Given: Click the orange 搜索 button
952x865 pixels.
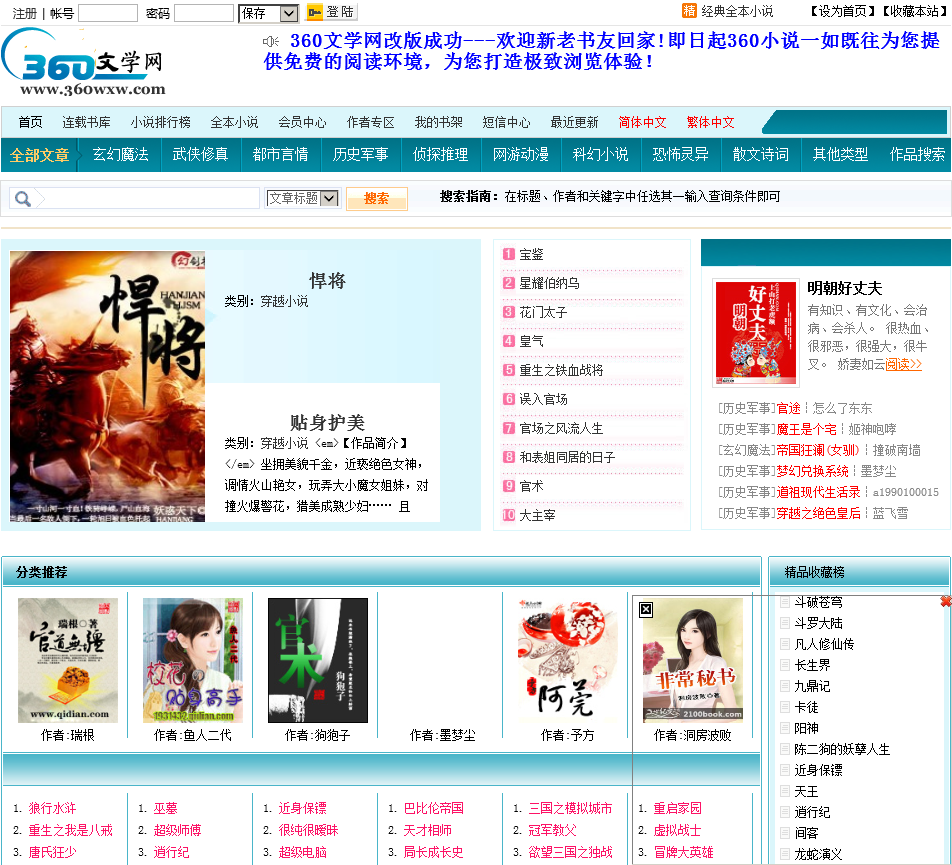Looking at the screenshot, I should (x=376, y=198).
